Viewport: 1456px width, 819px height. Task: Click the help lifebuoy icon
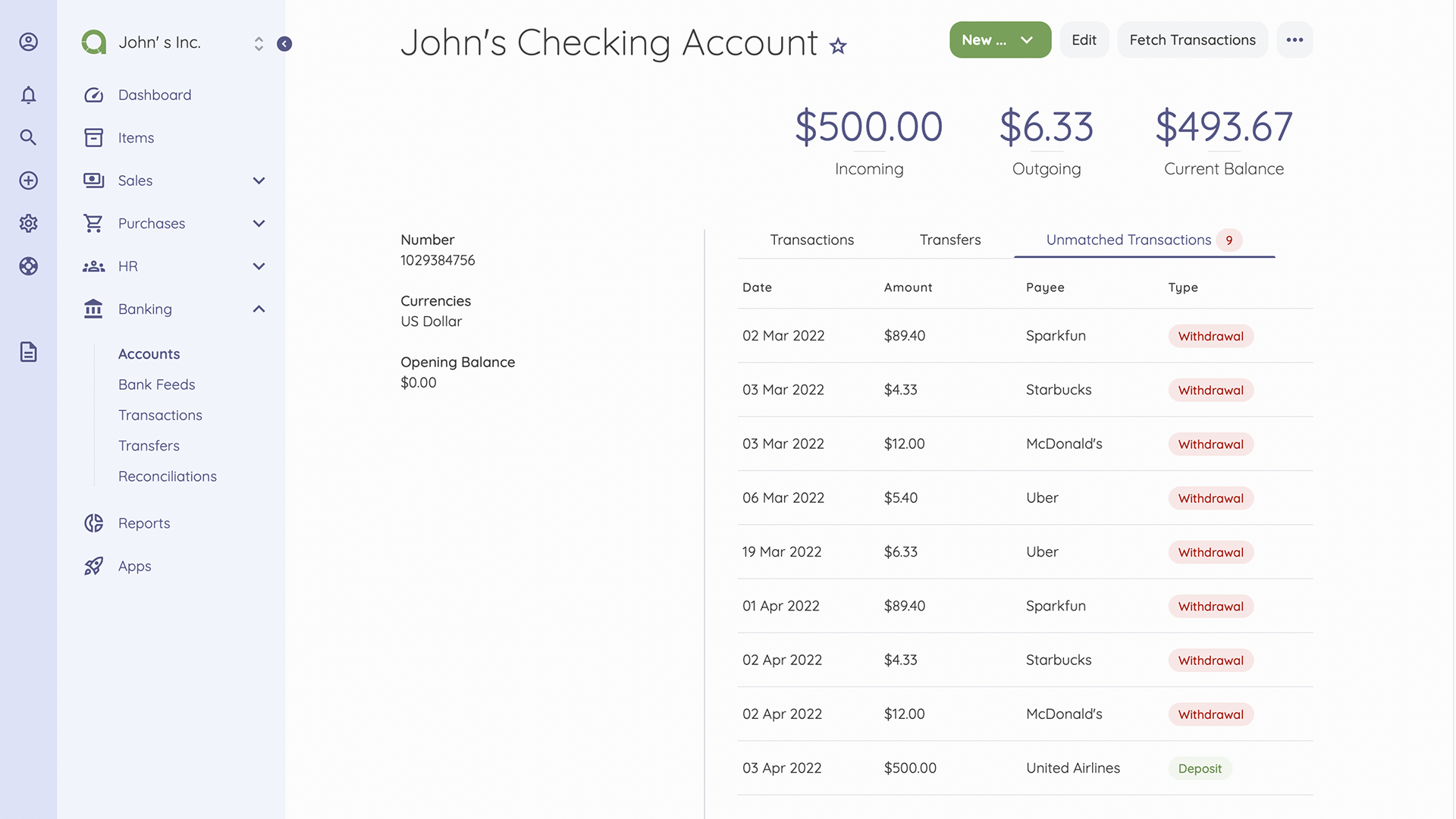click(28, 266)
